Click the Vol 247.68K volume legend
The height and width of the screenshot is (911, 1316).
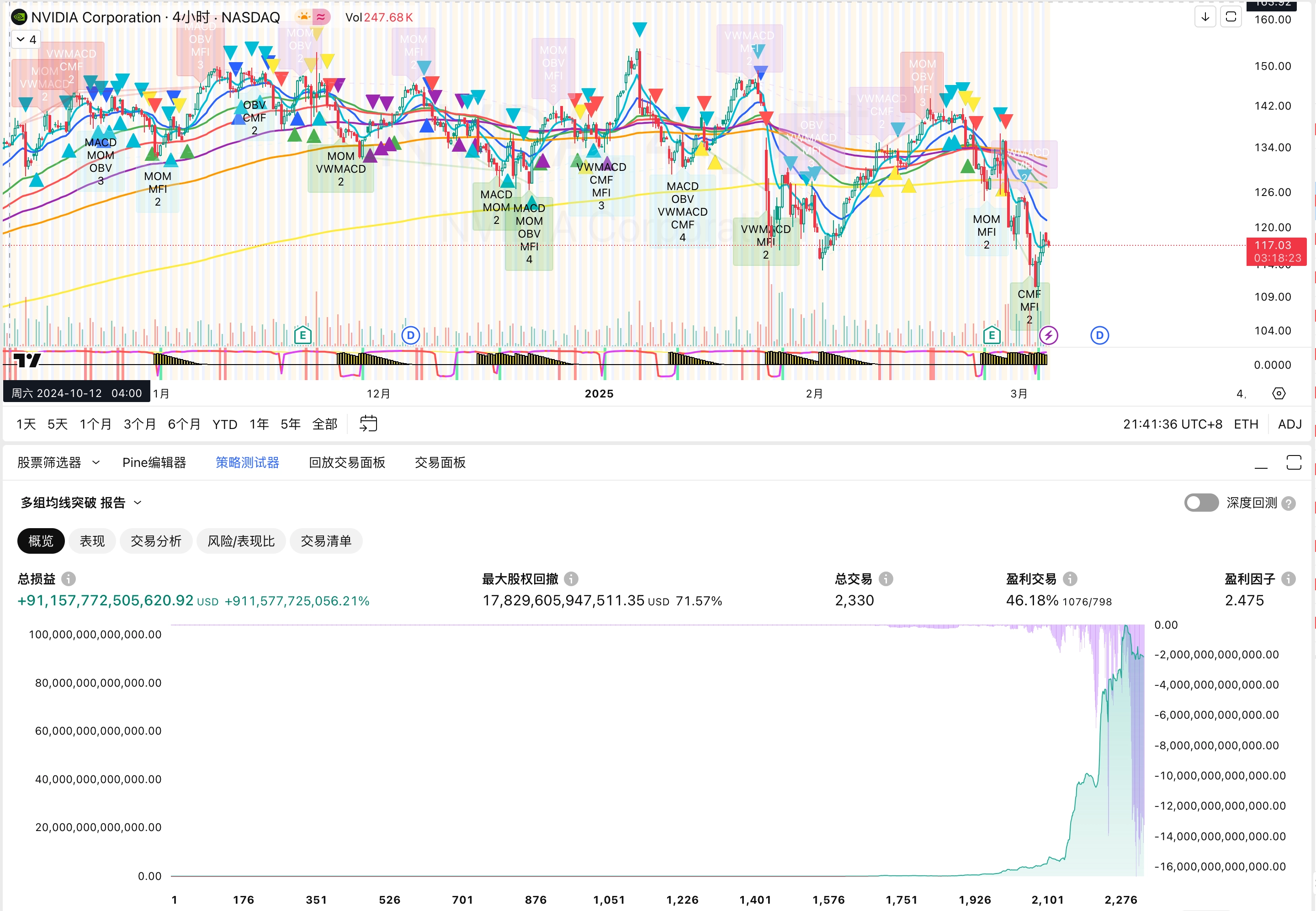(x=379, y=17)
